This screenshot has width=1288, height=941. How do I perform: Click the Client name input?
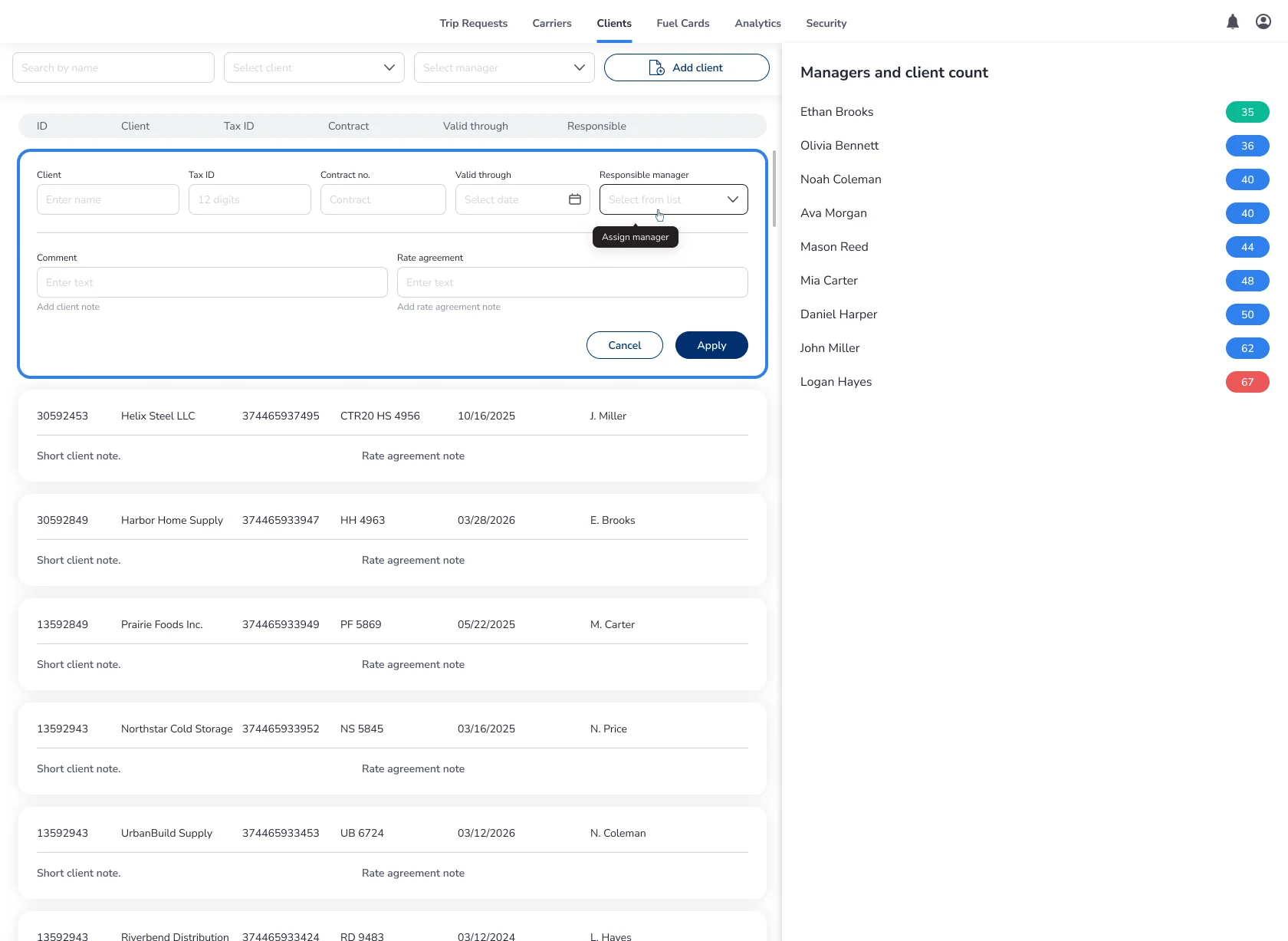coord(108,199)
